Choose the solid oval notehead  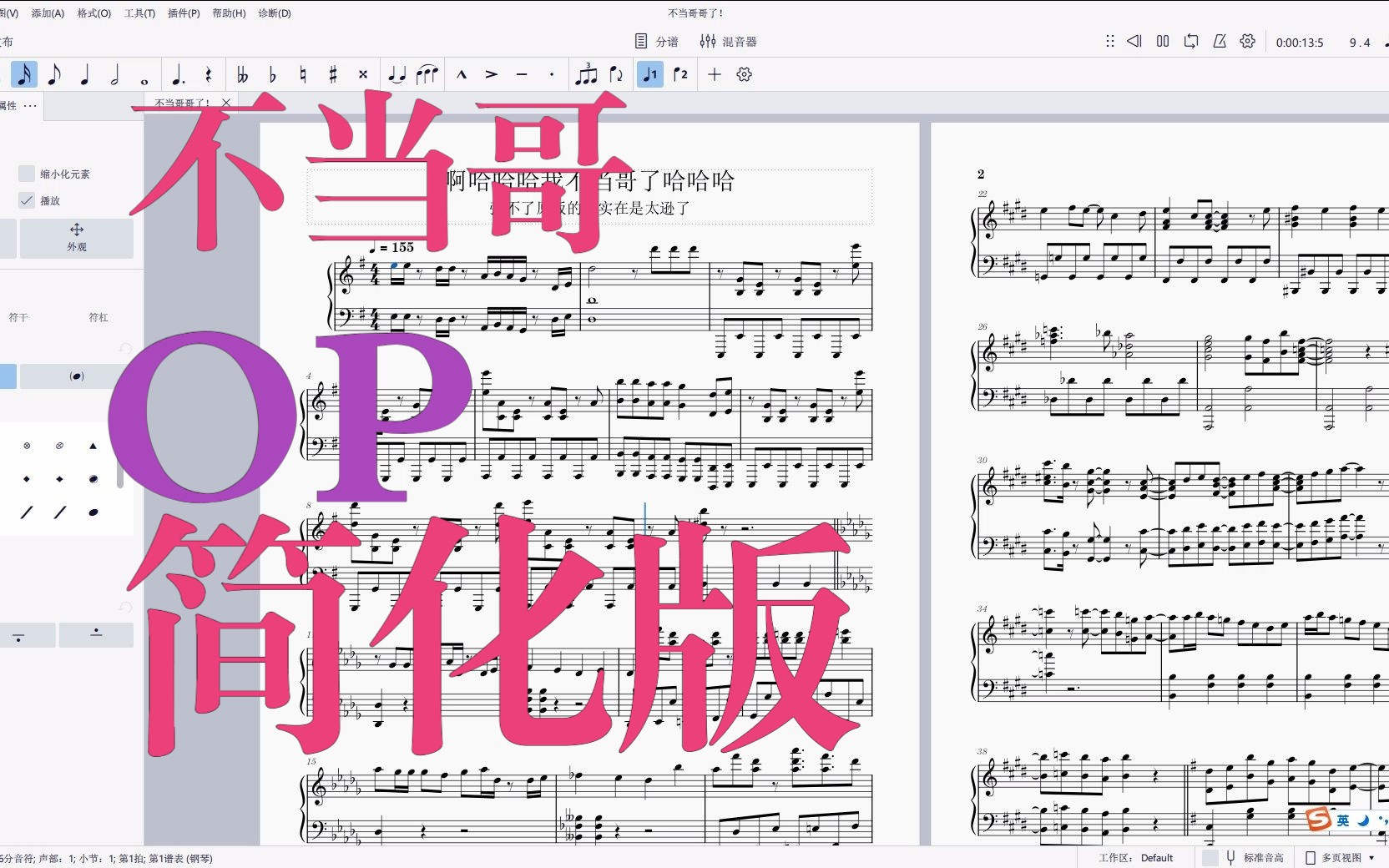(93, 512)
